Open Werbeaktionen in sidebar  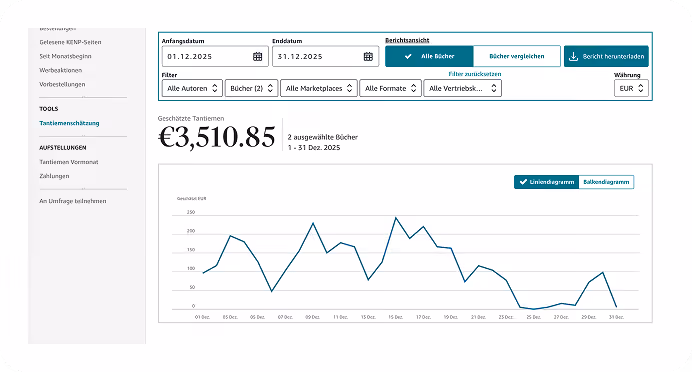tap(60, 70)
